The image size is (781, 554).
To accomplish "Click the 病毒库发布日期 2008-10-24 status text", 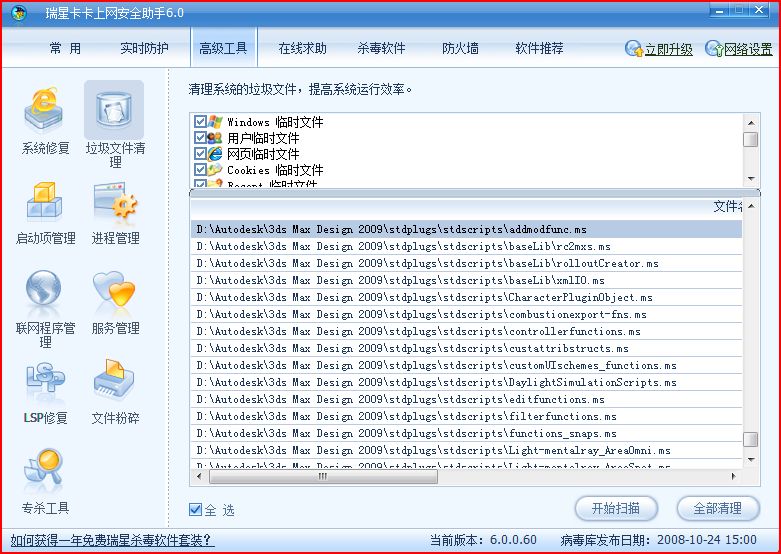I will 658,540.
